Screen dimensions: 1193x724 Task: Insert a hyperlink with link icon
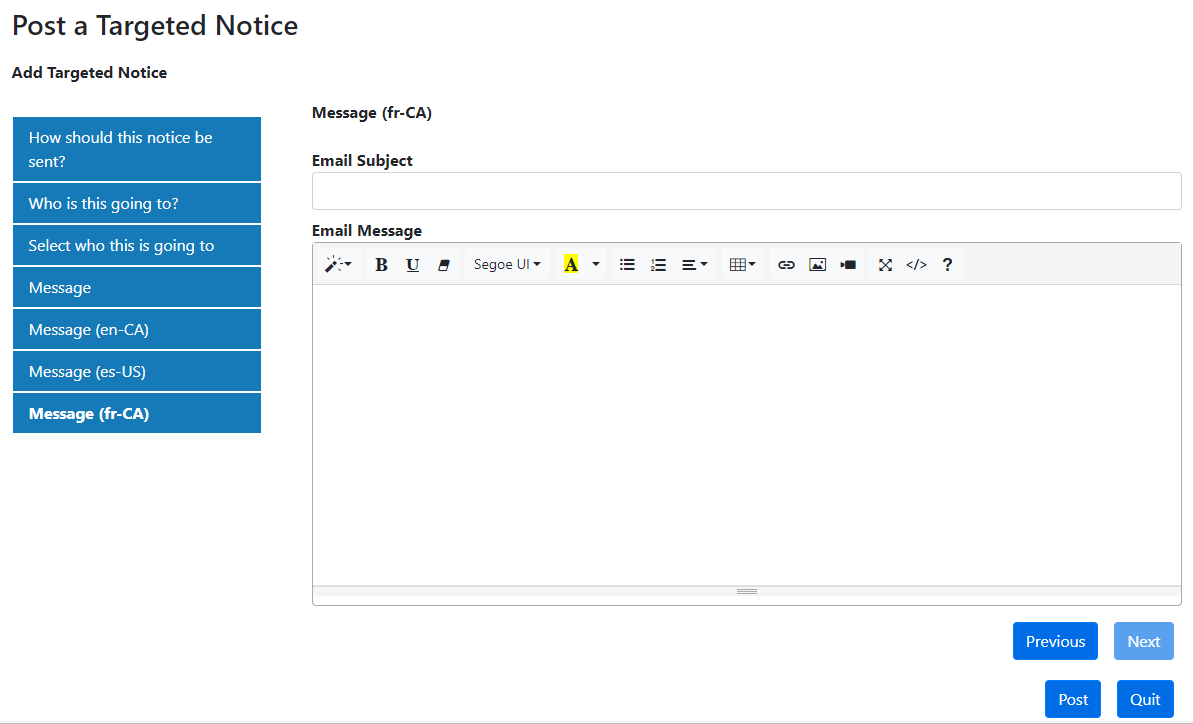pos(786,265)
